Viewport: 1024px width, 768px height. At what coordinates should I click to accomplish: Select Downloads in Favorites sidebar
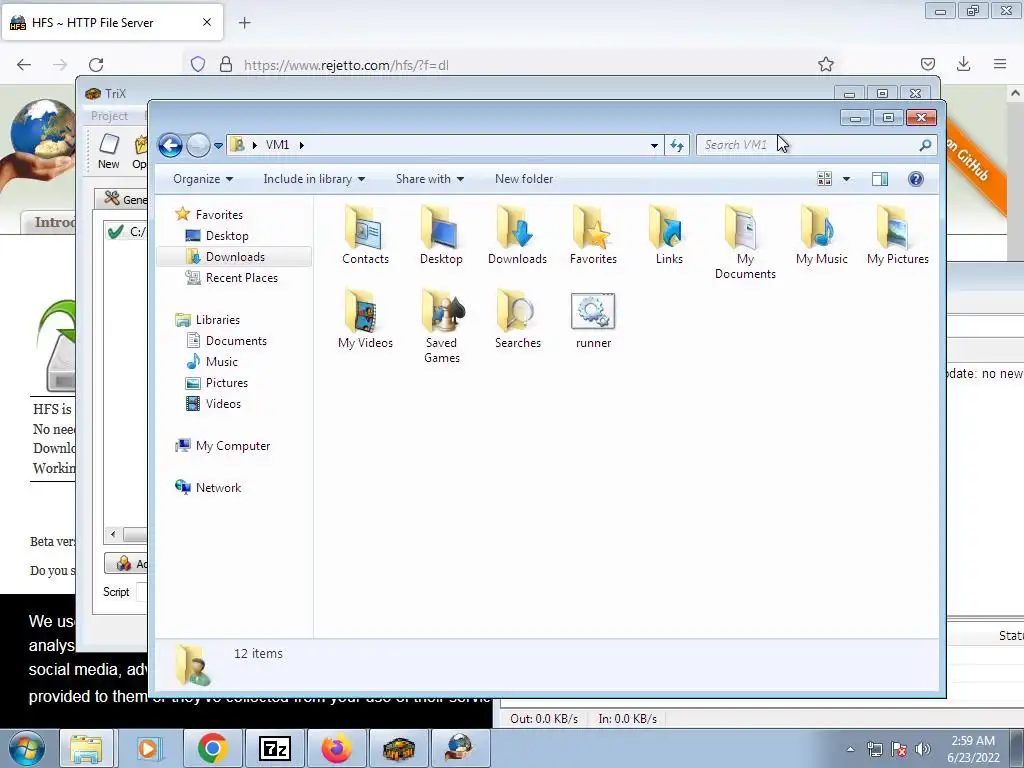pyautogui.click(x=234, y=257)
